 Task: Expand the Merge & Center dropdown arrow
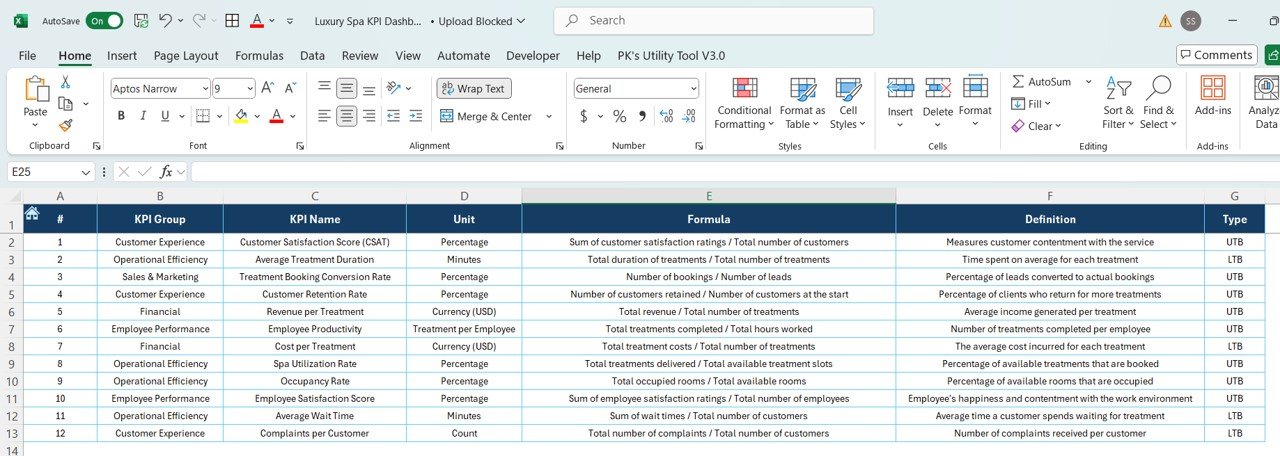(x=549, y=116)
